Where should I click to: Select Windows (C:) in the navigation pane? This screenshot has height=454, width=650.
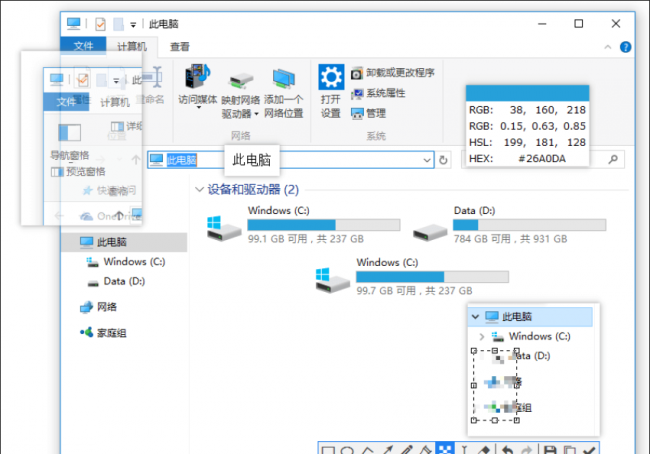pyautogui.click(x=124, y=262)
